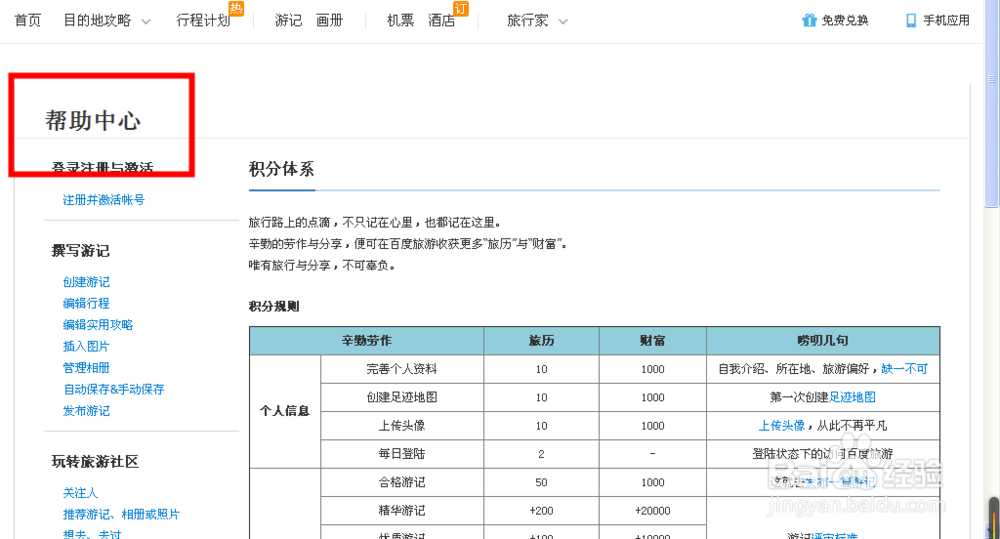Open the 创建游记 help link
Image resolution: width=1000 pixels, height=539 pixels.
[x=86, y=282]
